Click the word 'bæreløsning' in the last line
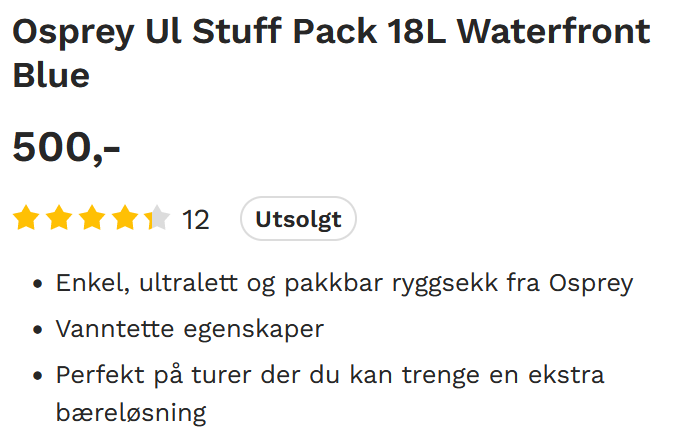This screenshot has width=677, height=440. point(131,412)
